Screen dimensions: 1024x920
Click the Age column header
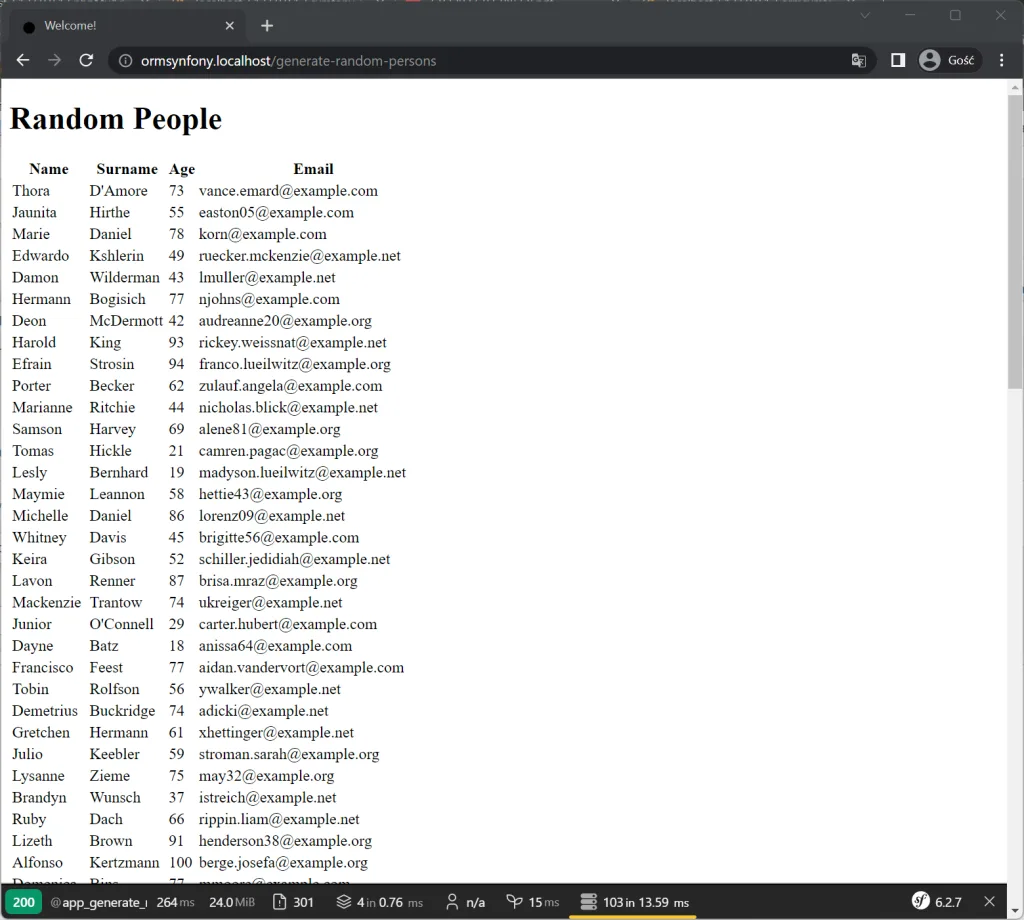182,169
